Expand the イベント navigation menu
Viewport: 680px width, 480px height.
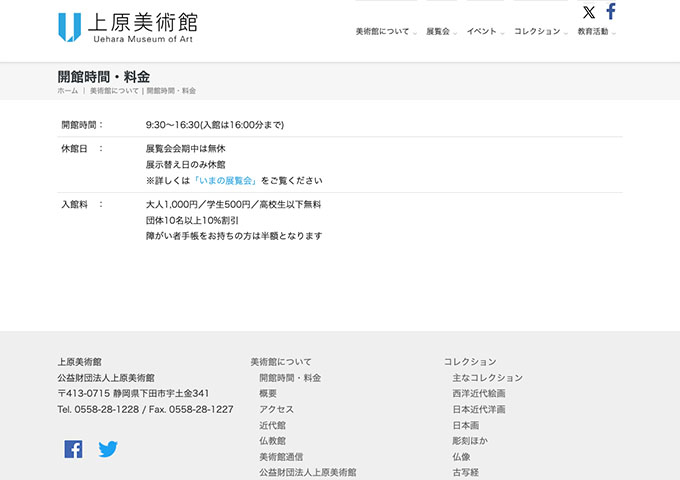(482, 32)
